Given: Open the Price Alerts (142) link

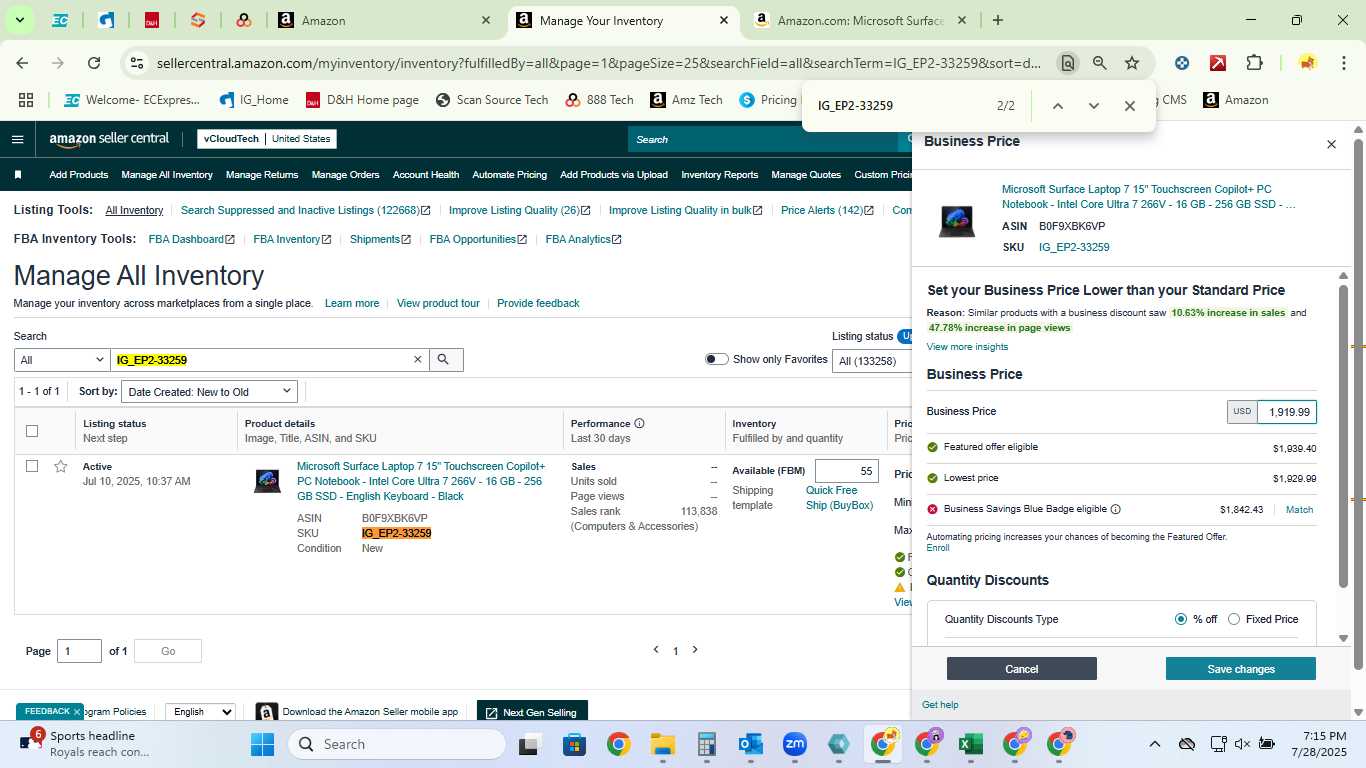Looking at the screenshot, I should 827,210.
